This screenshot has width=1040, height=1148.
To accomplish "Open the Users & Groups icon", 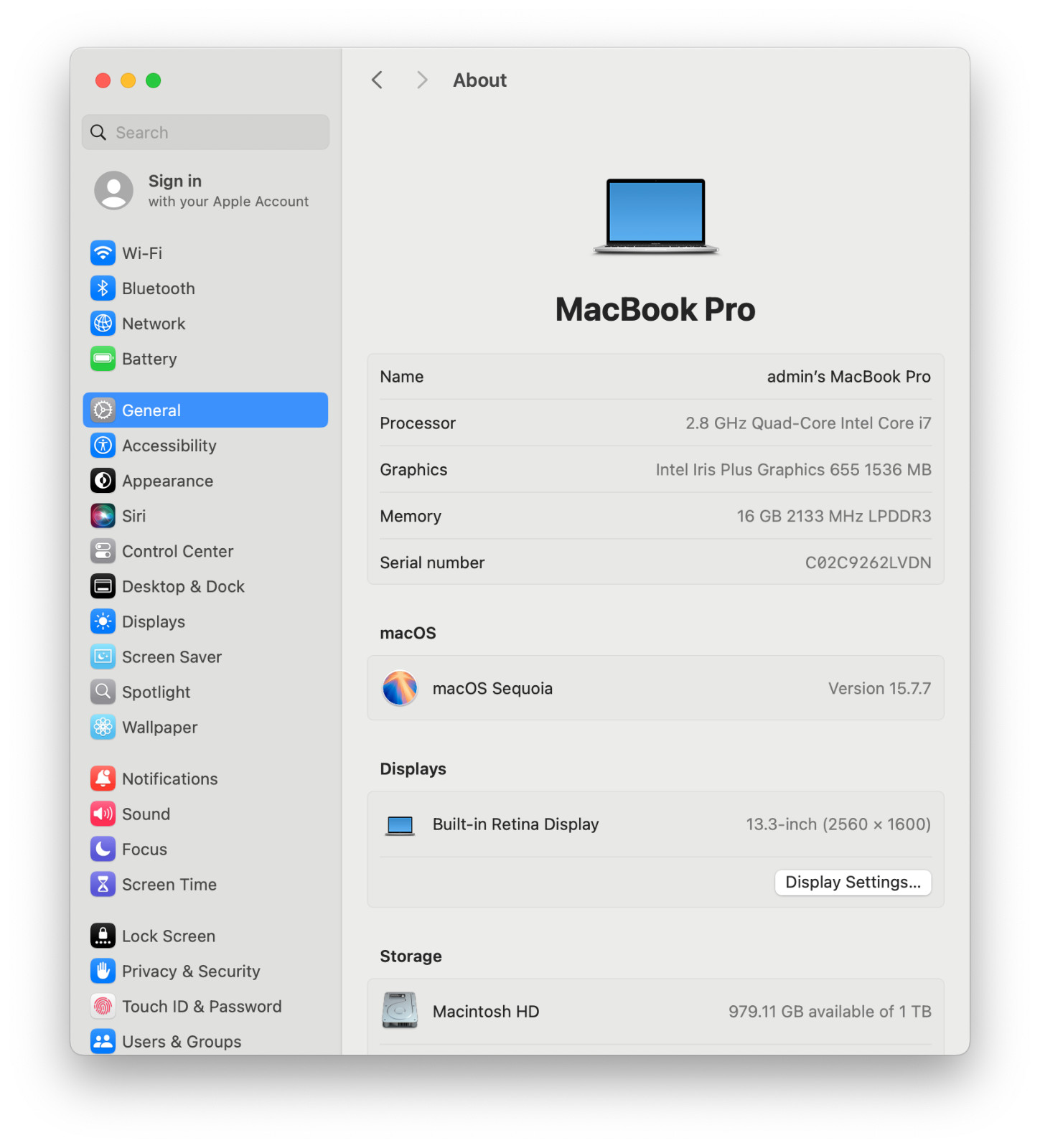I will coord(103,1040).
